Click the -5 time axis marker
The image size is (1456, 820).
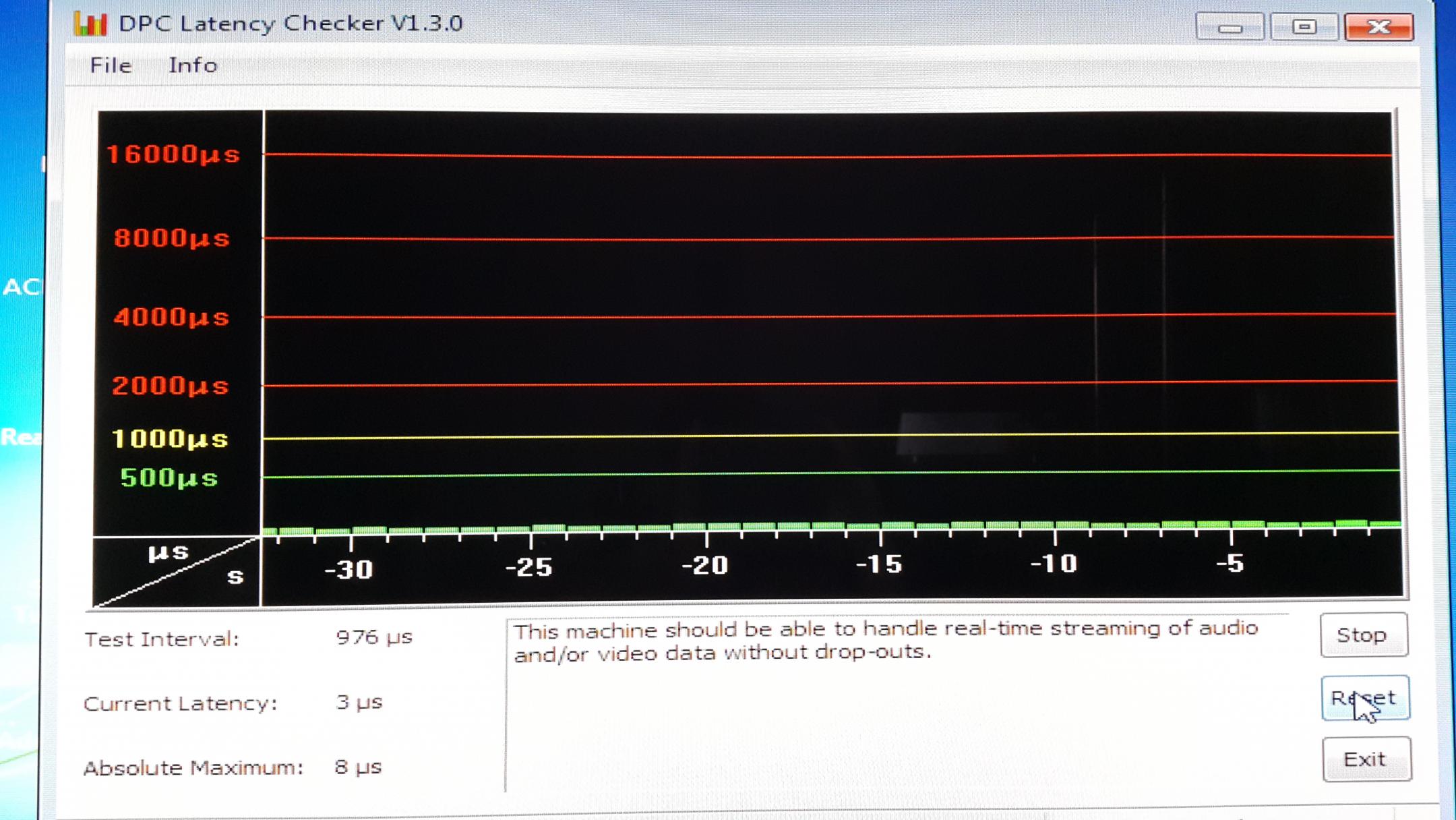point(1230,562)
